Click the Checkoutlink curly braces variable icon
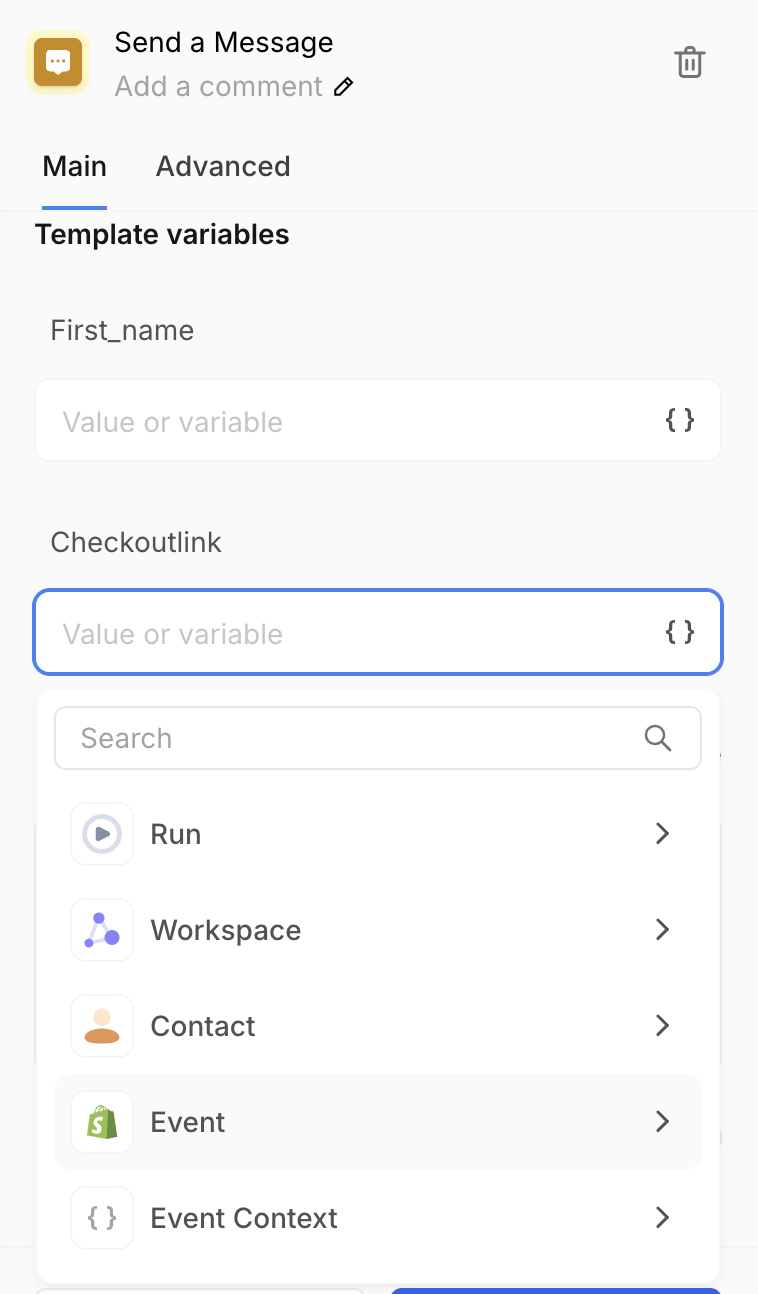This screenshot has width=758, height=1294. [680, 632]
